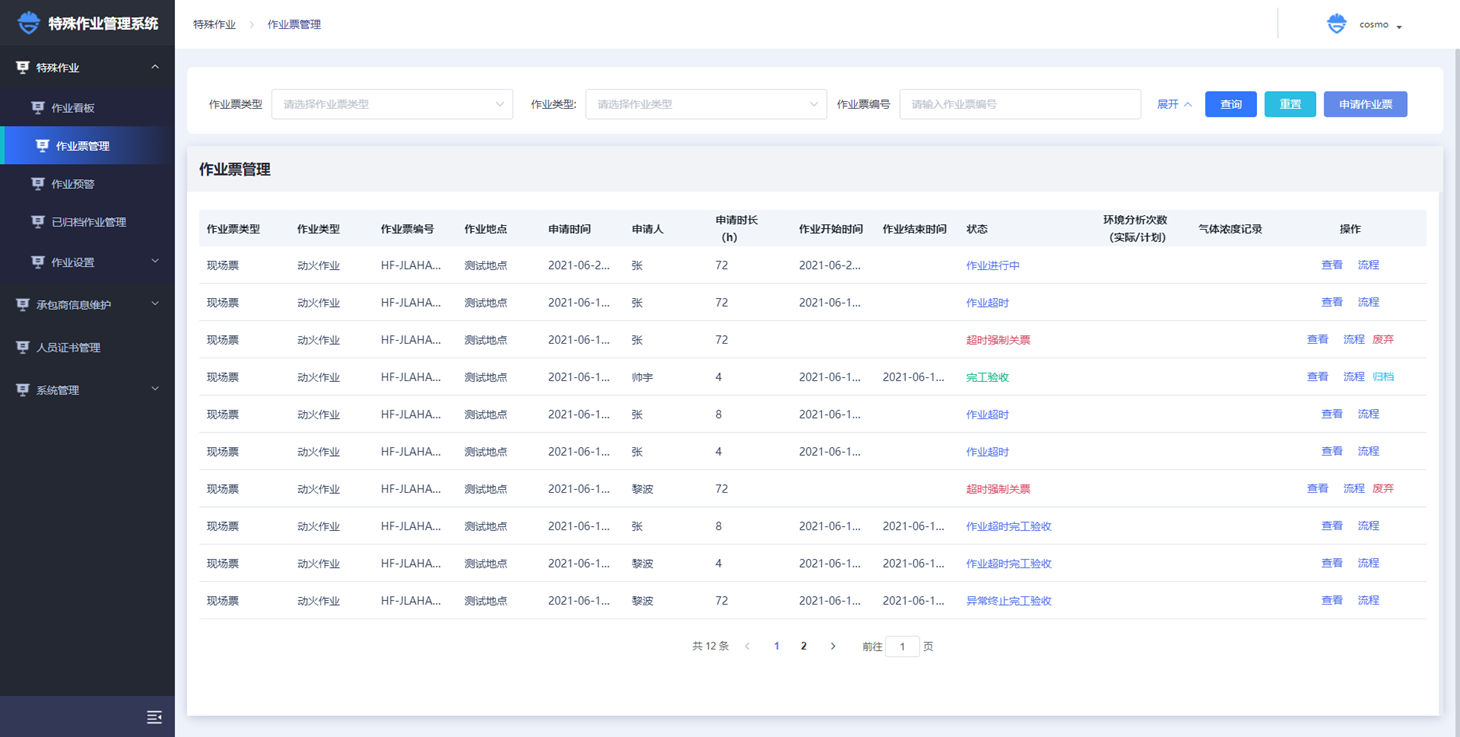Click the cosmo user avatar icon
The image size is (1460, 737).
pos(1337,24)
